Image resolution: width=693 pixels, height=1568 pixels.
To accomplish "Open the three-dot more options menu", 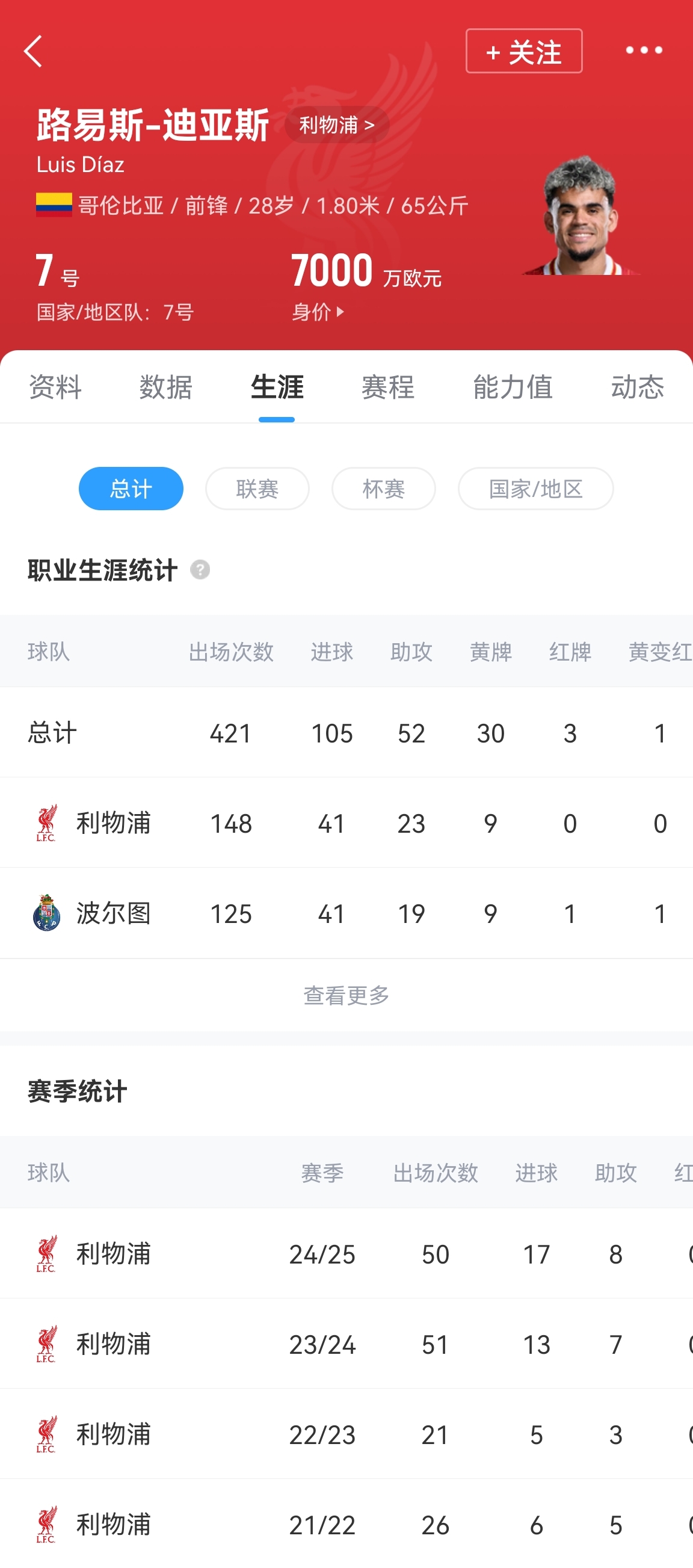I will pos(644,51).
